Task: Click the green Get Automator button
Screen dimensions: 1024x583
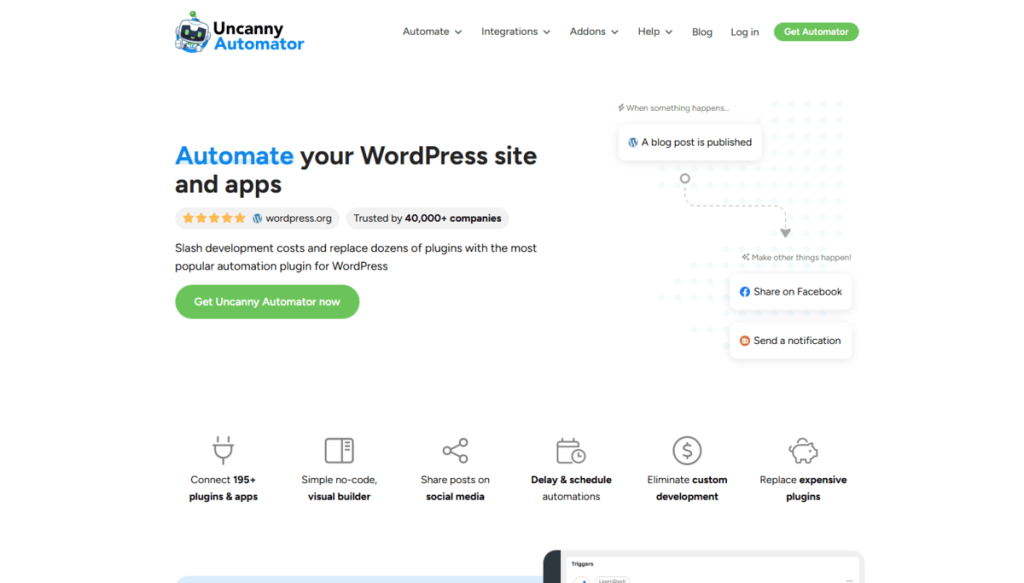Action: pyautogui.click(x=816, y=31)
